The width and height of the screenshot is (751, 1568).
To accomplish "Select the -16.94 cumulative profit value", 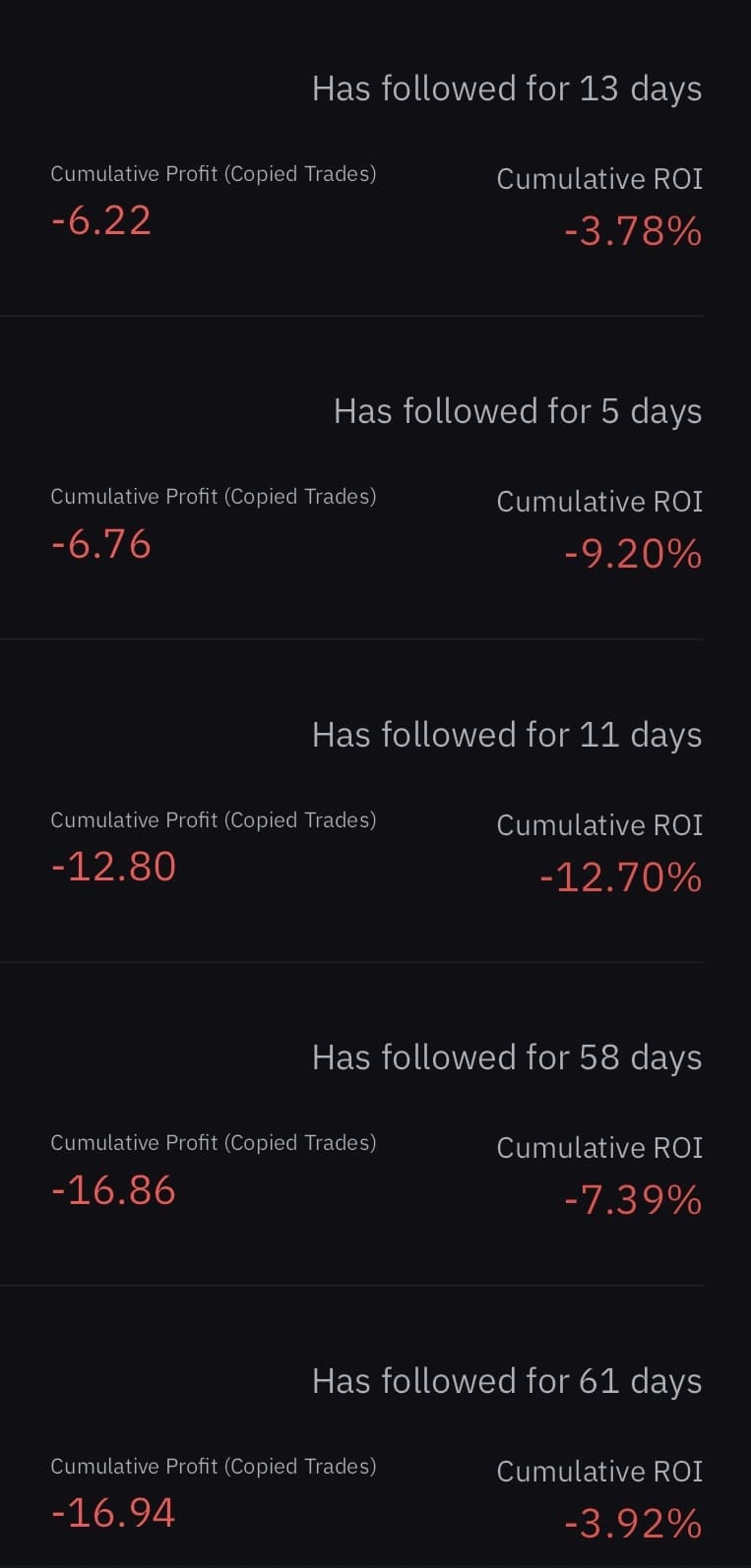I will pos(113,1513).
